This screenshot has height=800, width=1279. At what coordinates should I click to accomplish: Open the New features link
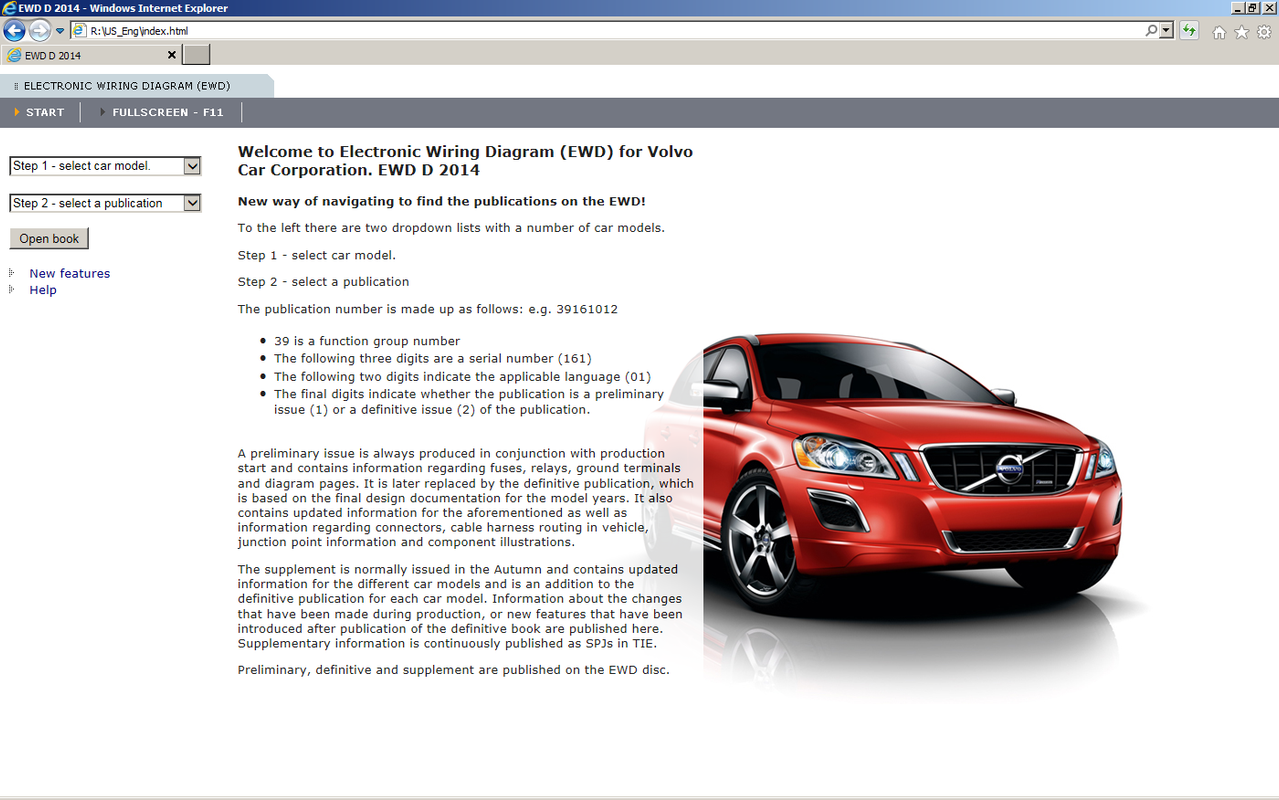[70, 273]
